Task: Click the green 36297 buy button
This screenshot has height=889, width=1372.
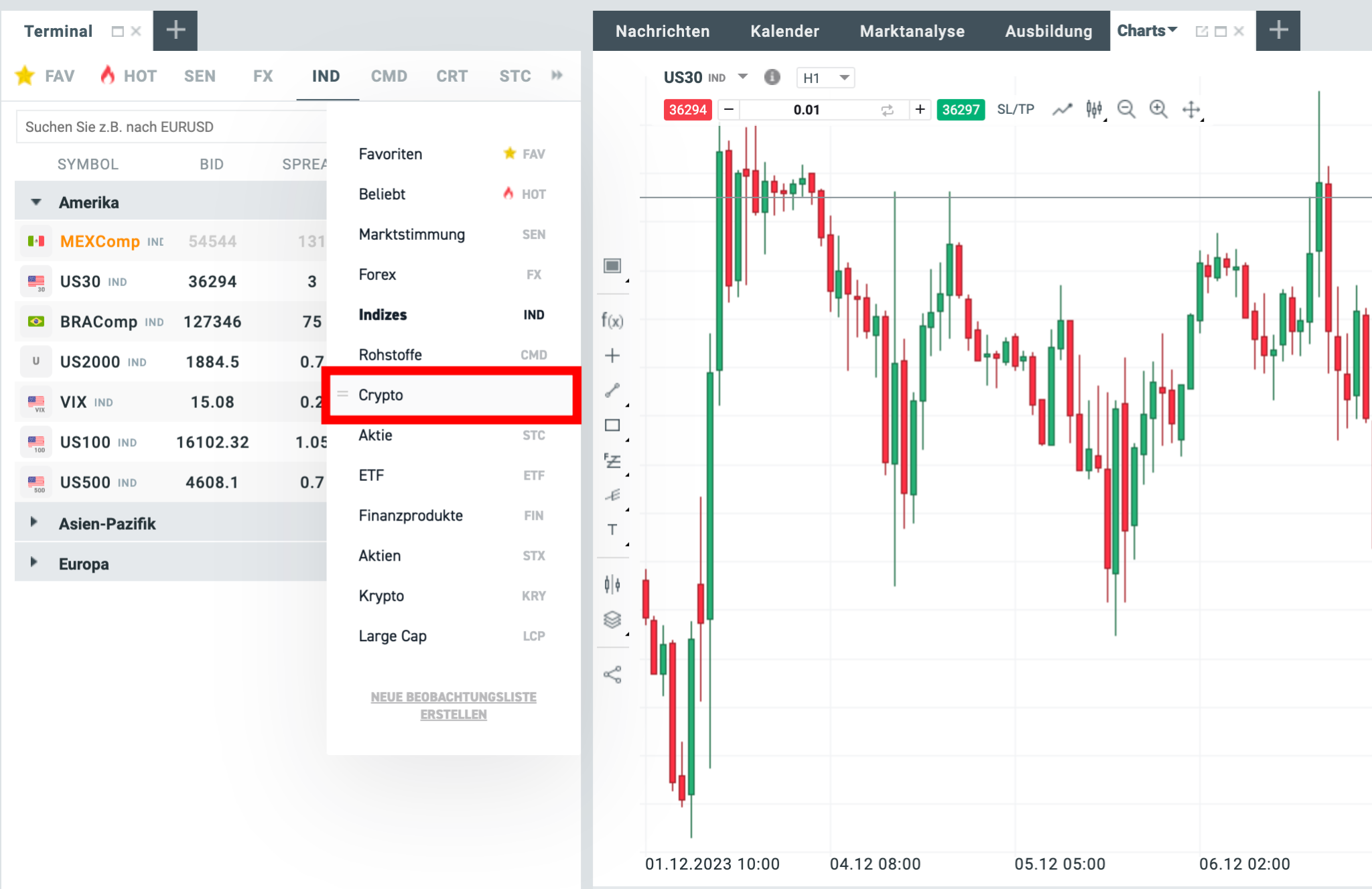Action: tap(961, 109)
